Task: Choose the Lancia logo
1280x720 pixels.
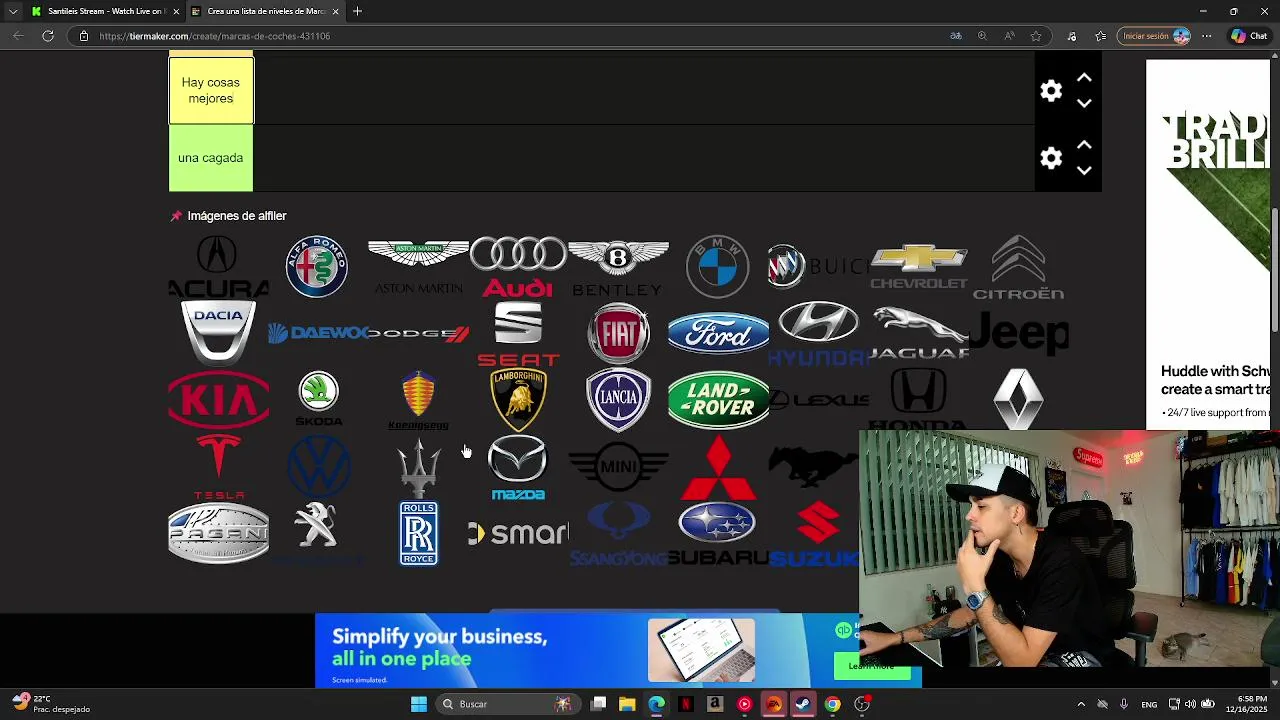Action: pos(618,399)
